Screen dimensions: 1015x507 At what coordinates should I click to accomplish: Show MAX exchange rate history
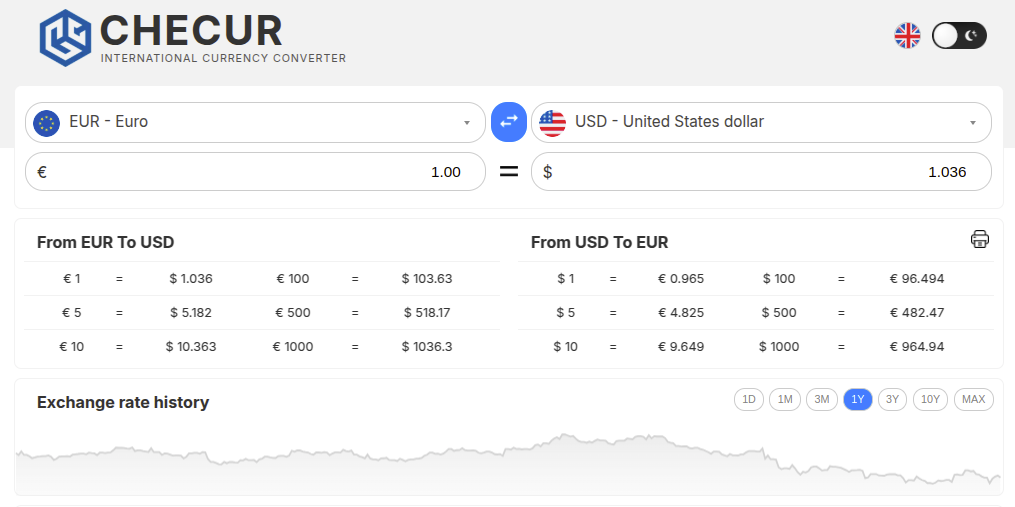pyautogui.click(x=973, y=400)
